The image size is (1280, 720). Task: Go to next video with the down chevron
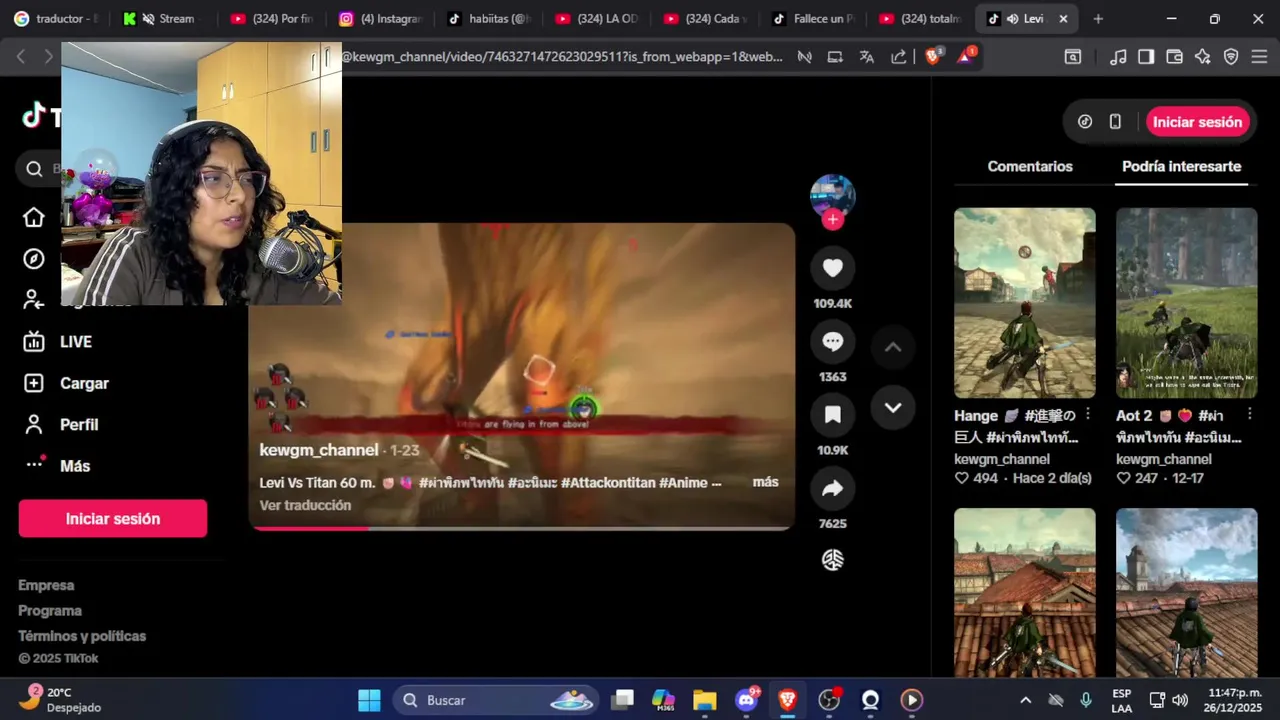click(x=893, y=407)
